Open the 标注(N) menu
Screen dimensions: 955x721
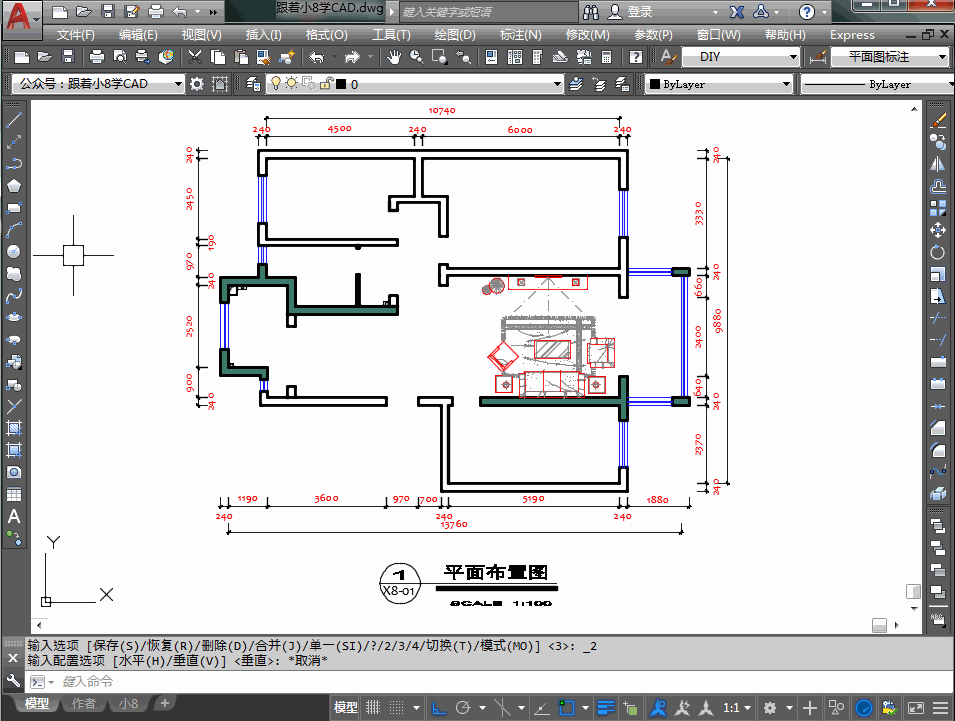point(520,35)
